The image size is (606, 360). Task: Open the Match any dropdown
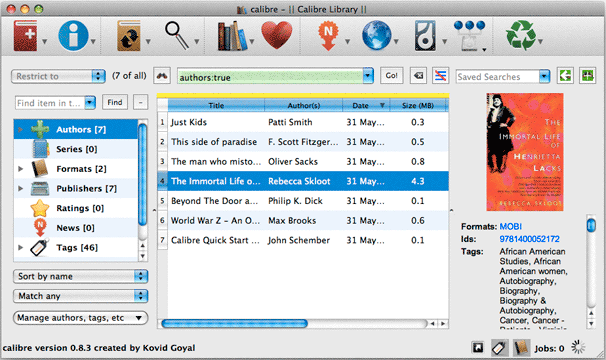(x=80, y=296)
